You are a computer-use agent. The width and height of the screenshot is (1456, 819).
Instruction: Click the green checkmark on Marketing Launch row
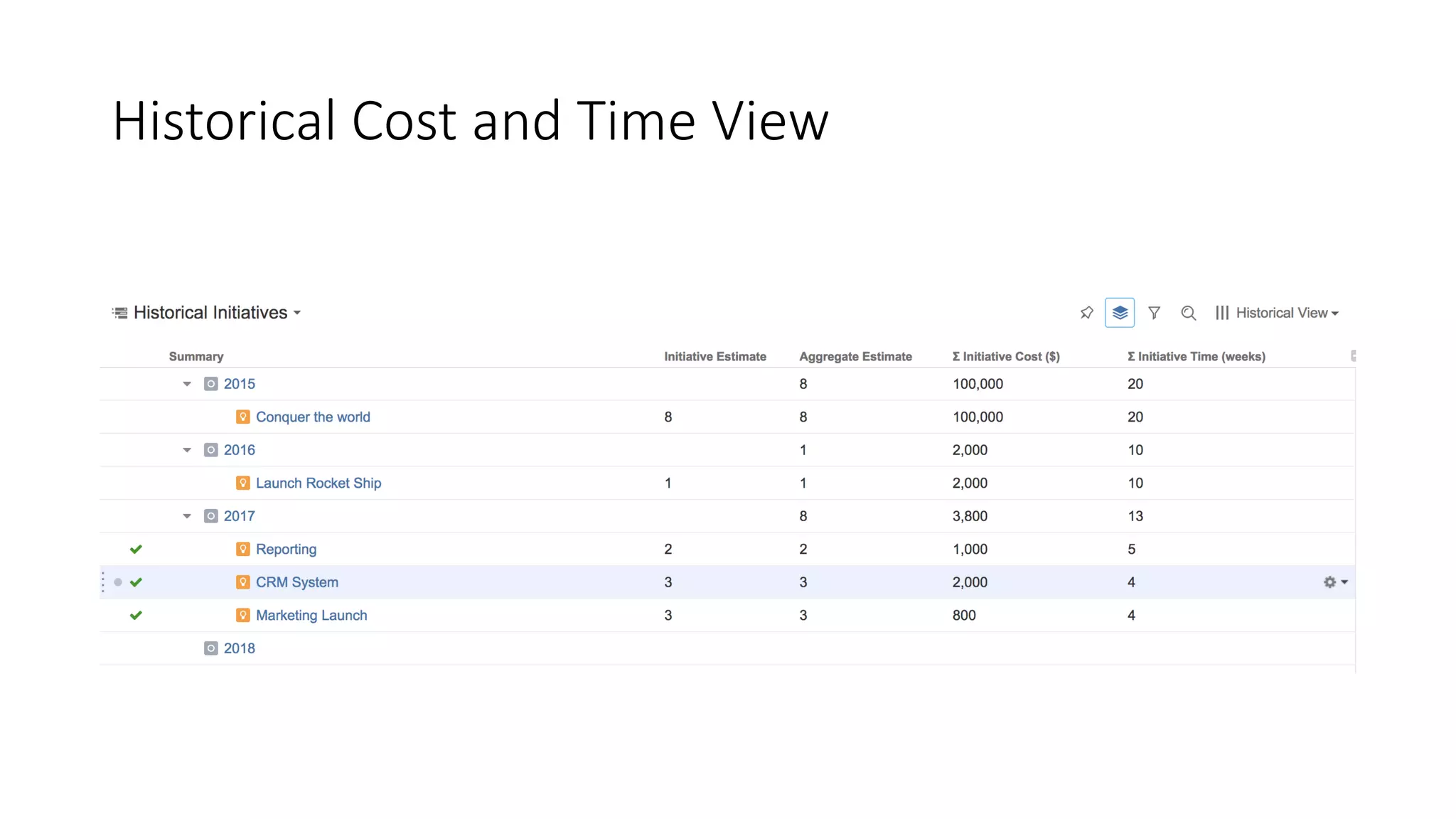point(136,616)
